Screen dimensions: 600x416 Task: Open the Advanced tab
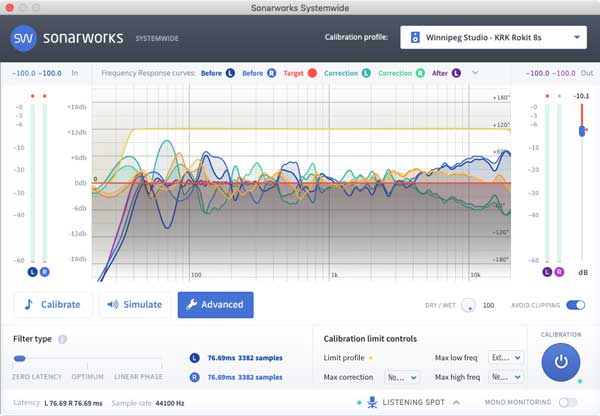tap(215, 305)
